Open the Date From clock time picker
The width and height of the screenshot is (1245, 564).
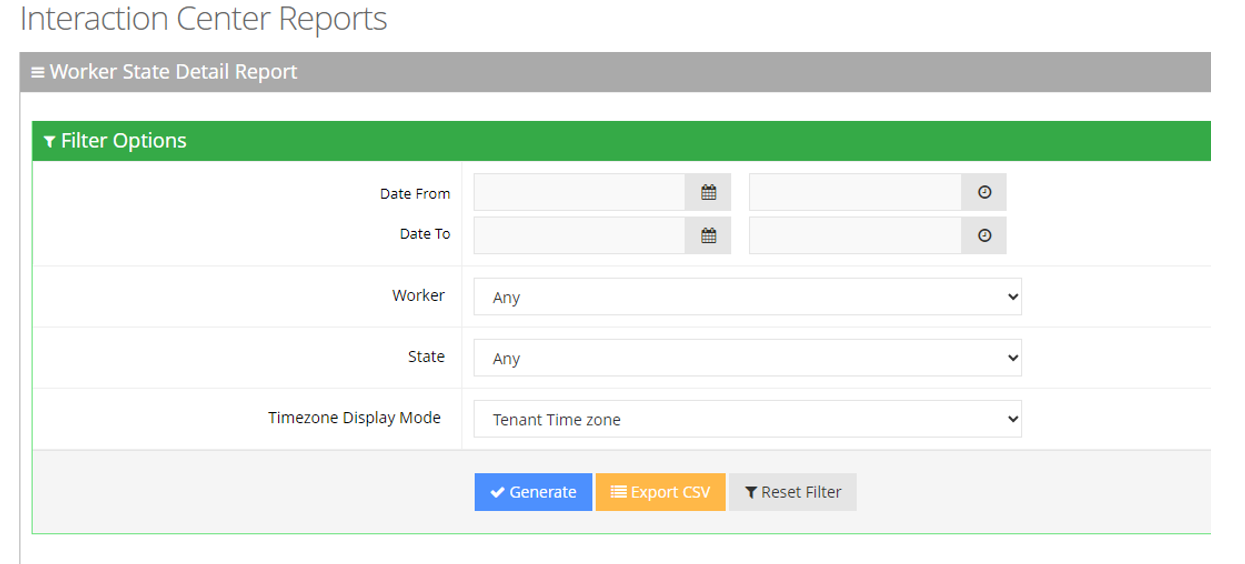[x=984, y=192]
